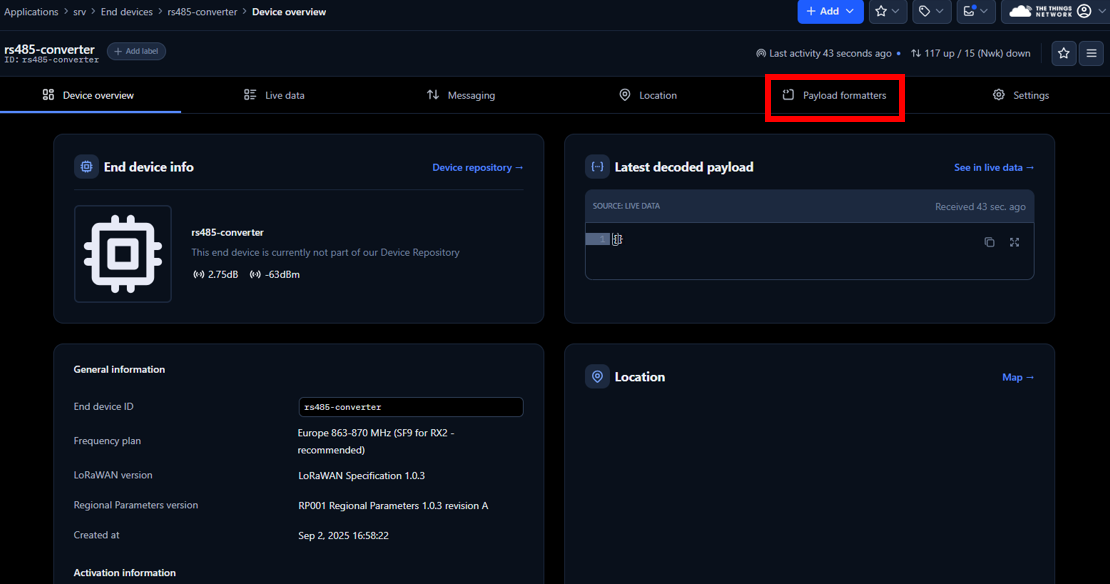Select the tag icon in the top bar
The image size is (1110, 584).
click(x=925, y=12)
